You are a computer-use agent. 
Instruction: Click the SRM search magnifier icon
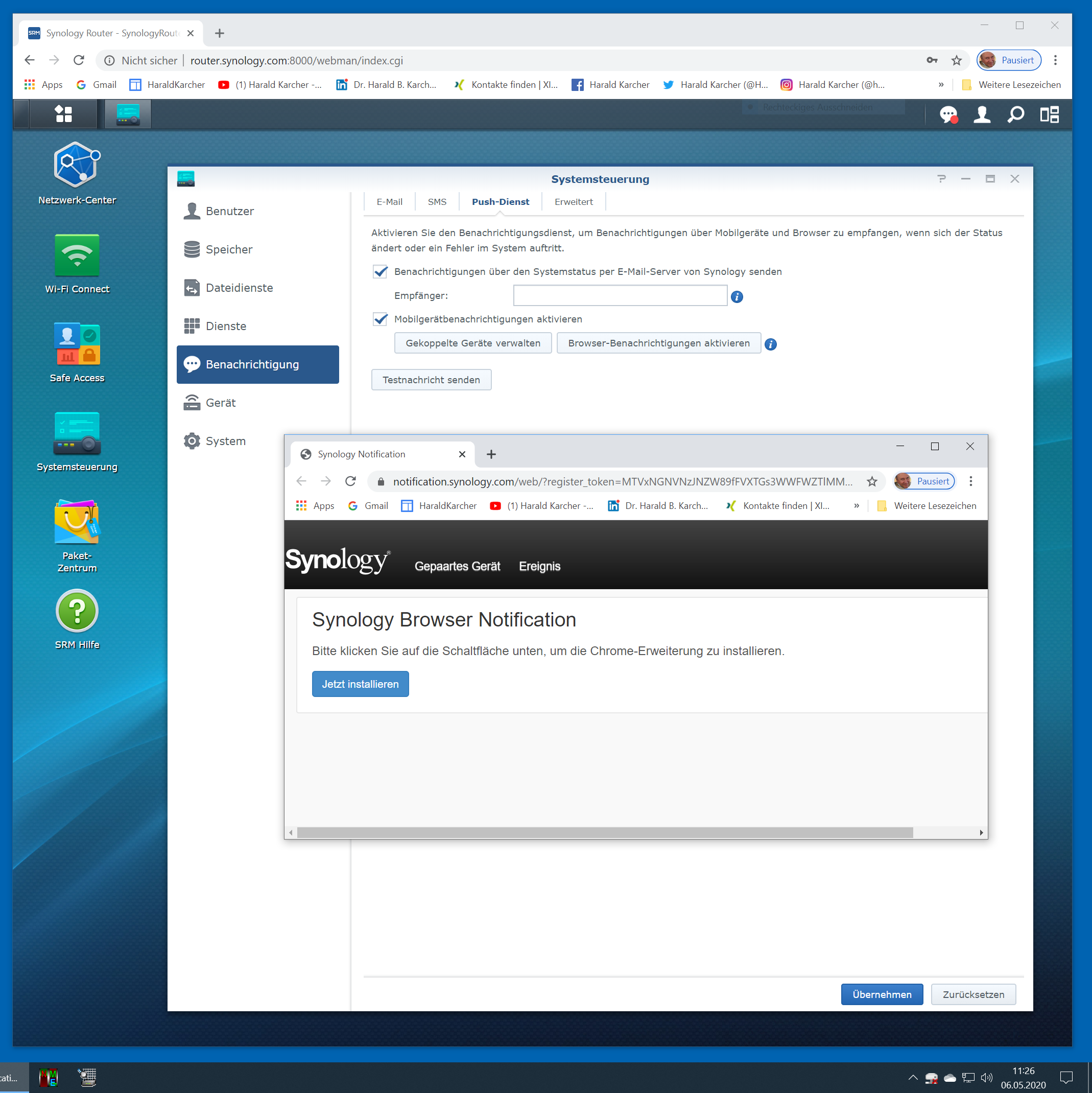(1016, 115)
